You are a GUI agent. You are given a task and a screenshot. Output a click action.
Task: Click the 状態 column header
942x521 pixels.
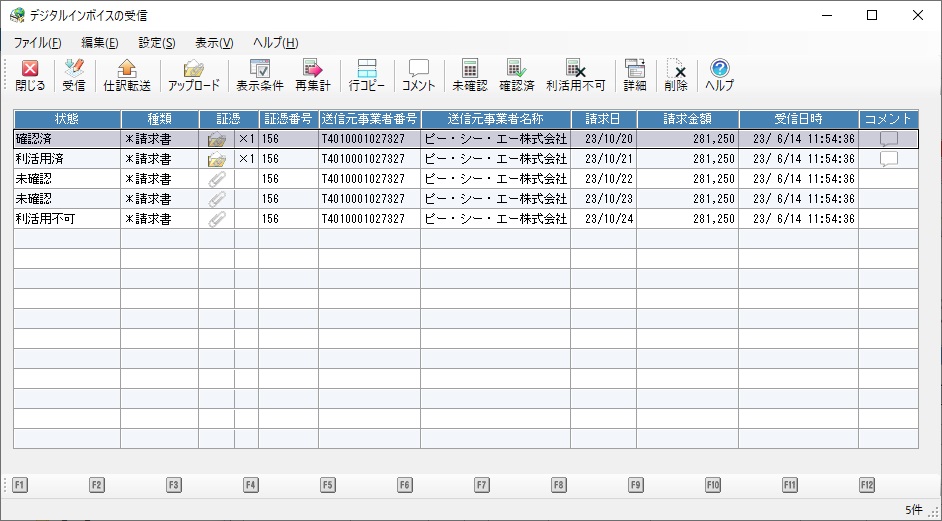[x=67, y=119]
